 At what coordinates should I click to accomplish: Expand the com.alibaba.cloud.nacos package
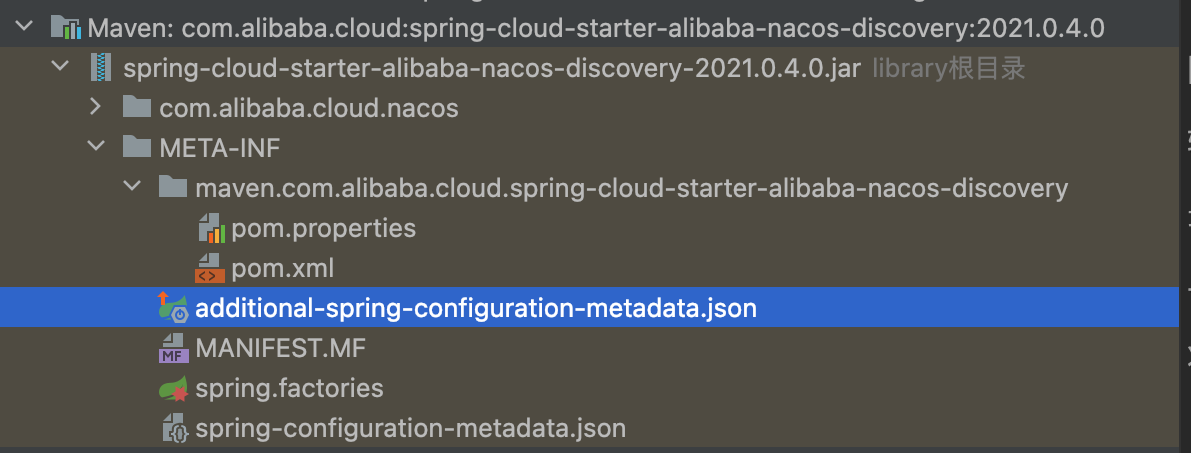(96, 107)
